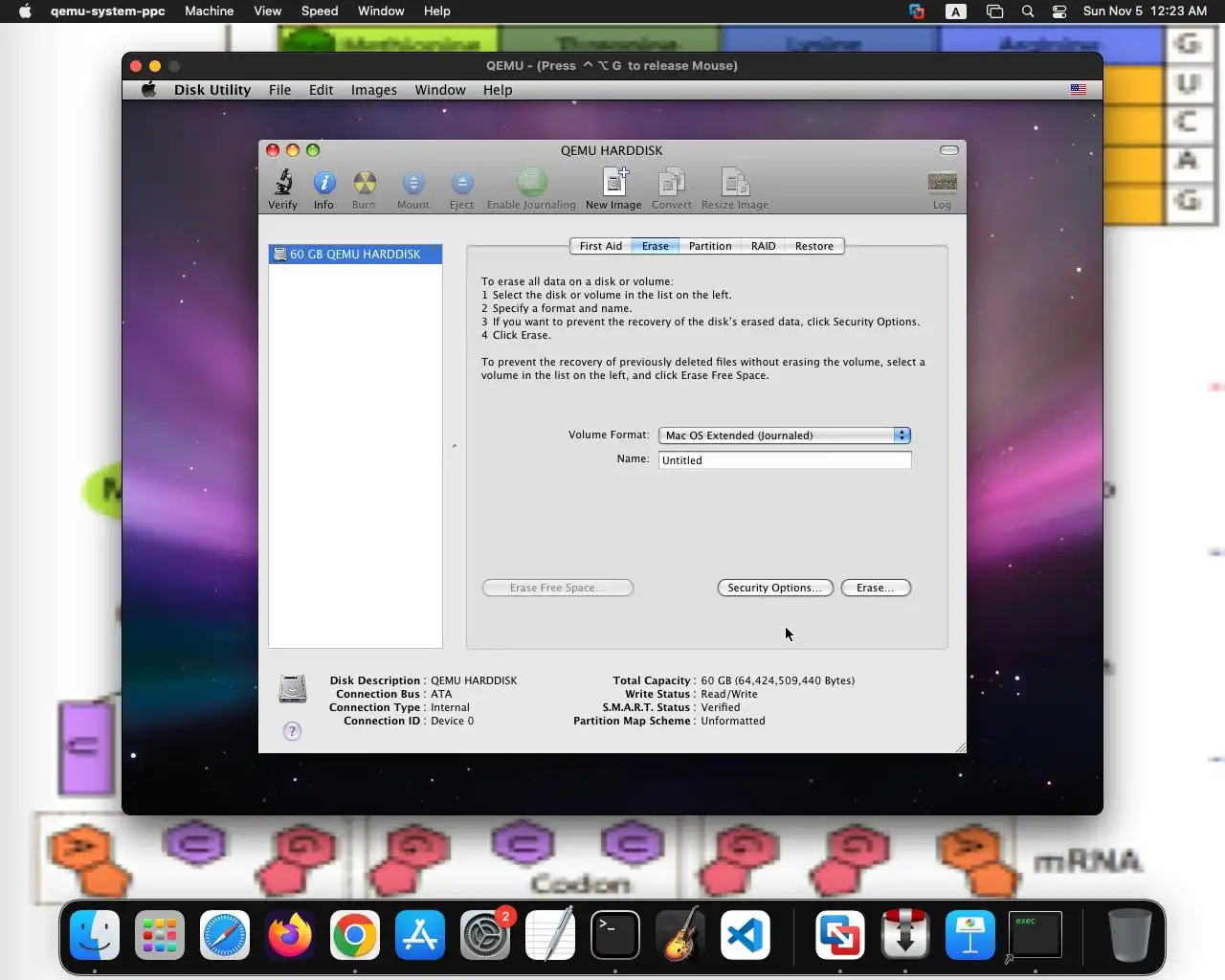The image size is (1225, 980).
Task: Click the Mount toolbar icon
Action: (x=412, y=189)
